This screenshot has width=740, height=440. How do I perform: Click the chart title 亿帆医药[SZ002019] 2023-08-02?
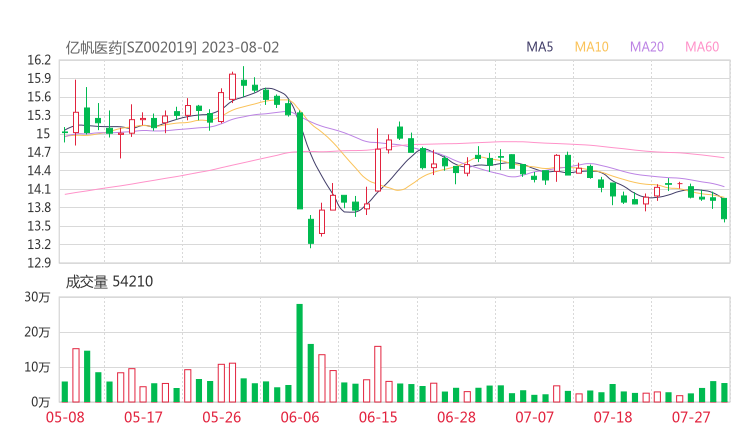pos(172,48)
